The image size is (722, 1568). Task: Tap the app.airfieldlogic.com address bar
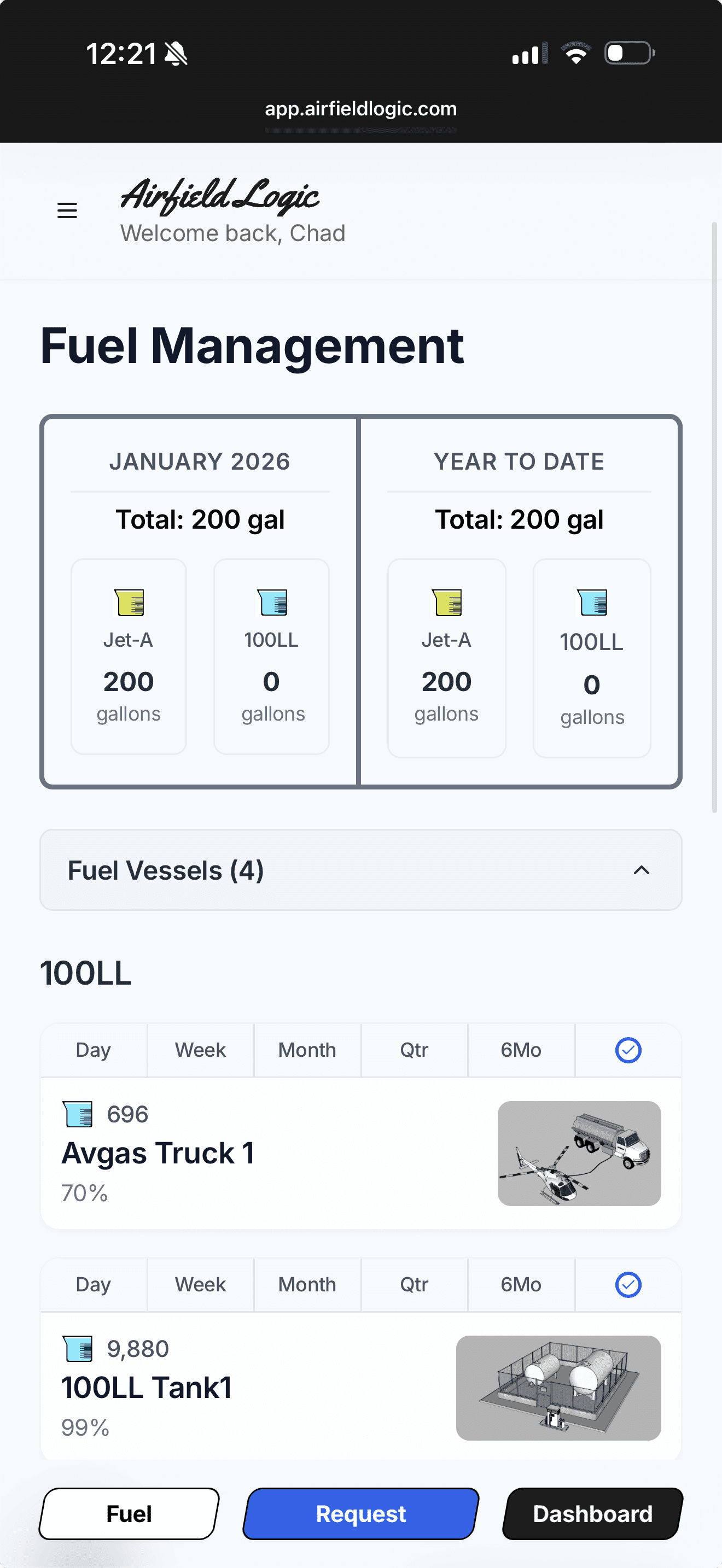pos(360,109)
